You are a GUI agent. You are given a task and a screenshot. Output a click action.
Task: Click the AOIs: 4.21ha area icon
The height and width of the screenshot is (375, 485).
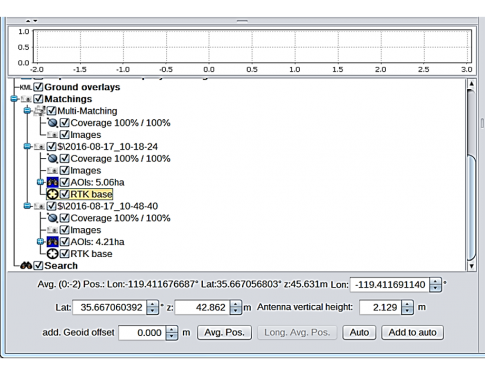pos(52,242)
